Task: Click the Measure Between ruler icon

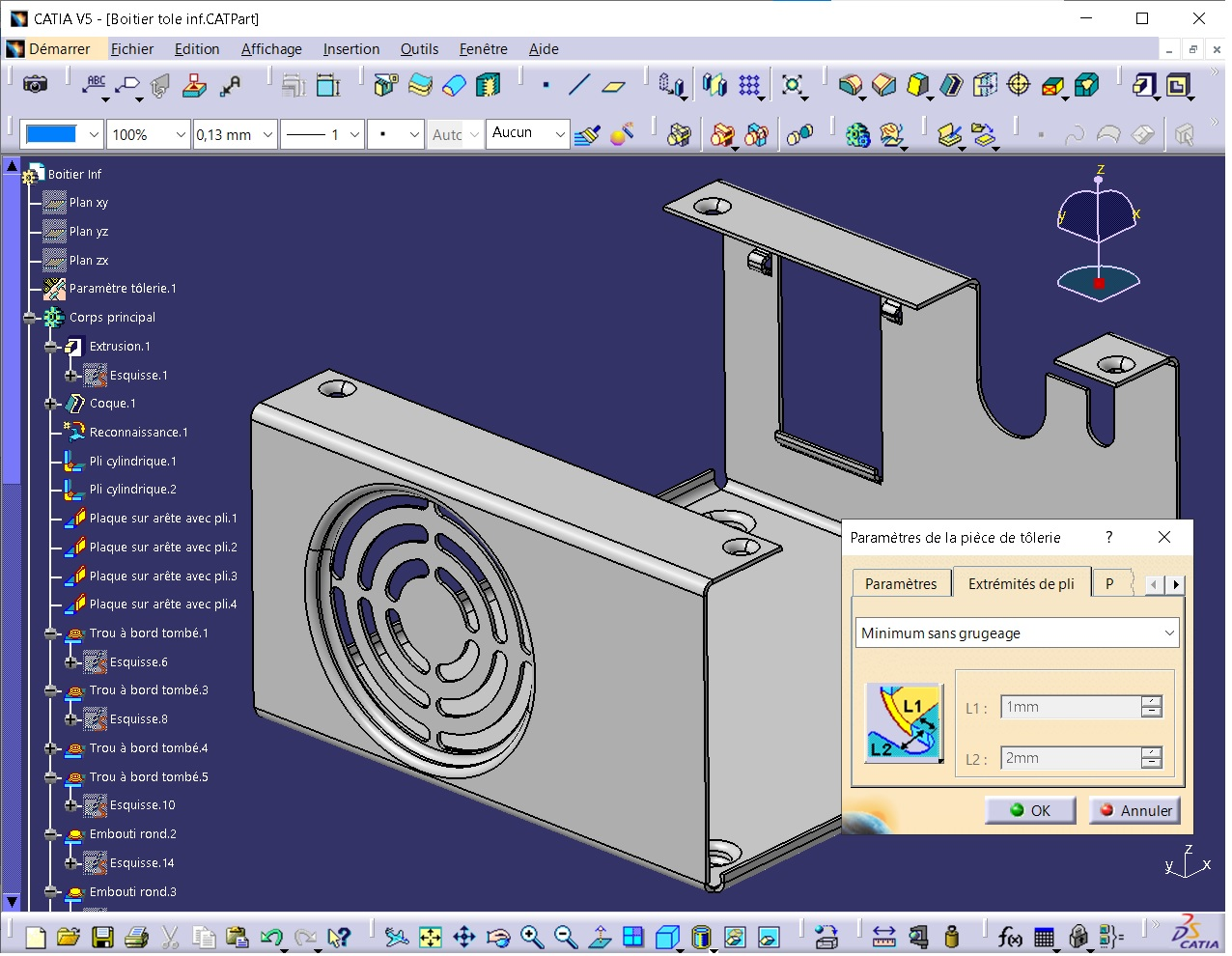Action: 883,937
